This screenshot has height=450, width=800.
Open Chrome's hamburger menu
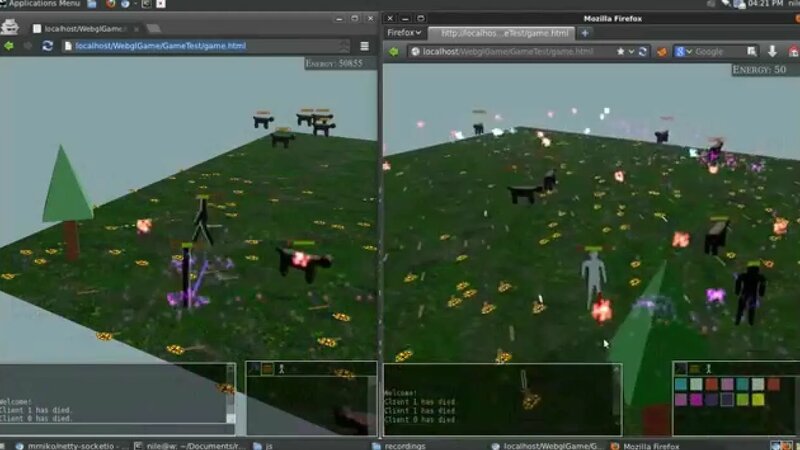[364, 46]
